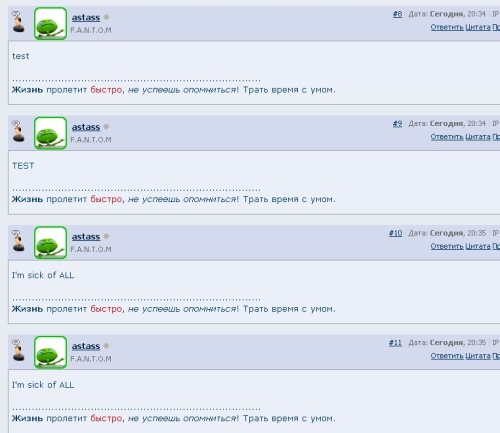The image size is (500, 433).
Task: Click the user status icon in post #10
Action: coord(18,241)
